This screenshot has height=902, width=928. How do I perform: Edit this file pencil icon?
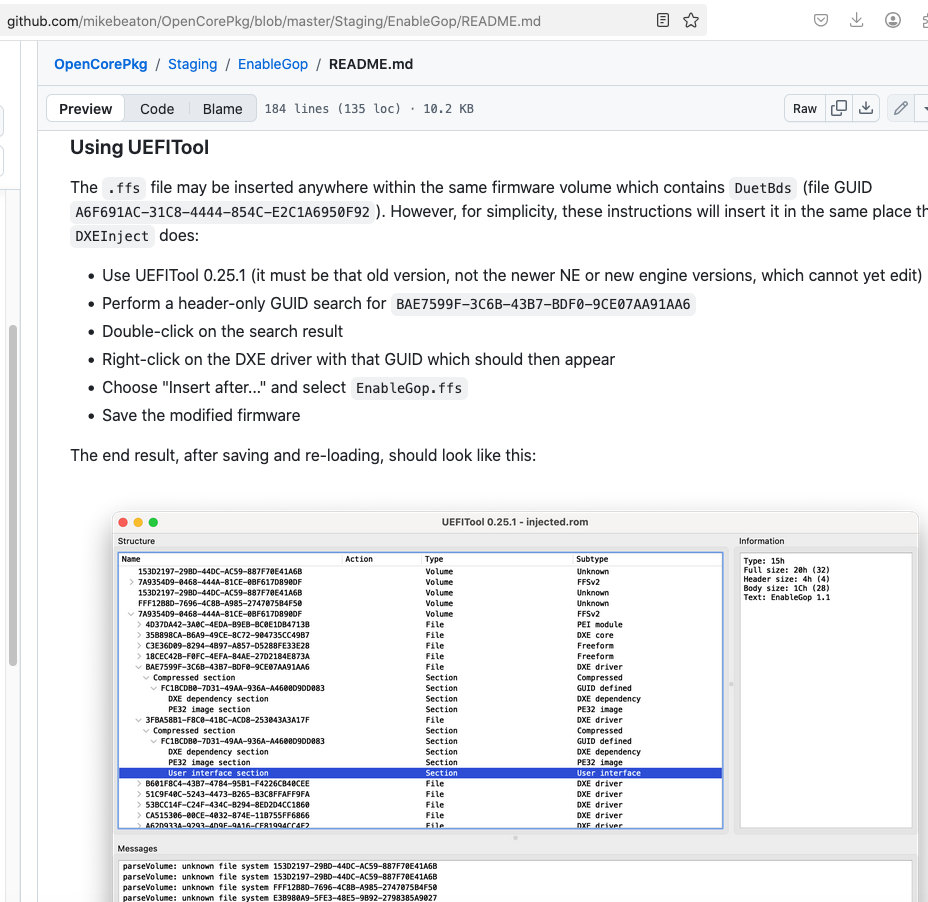901,108
